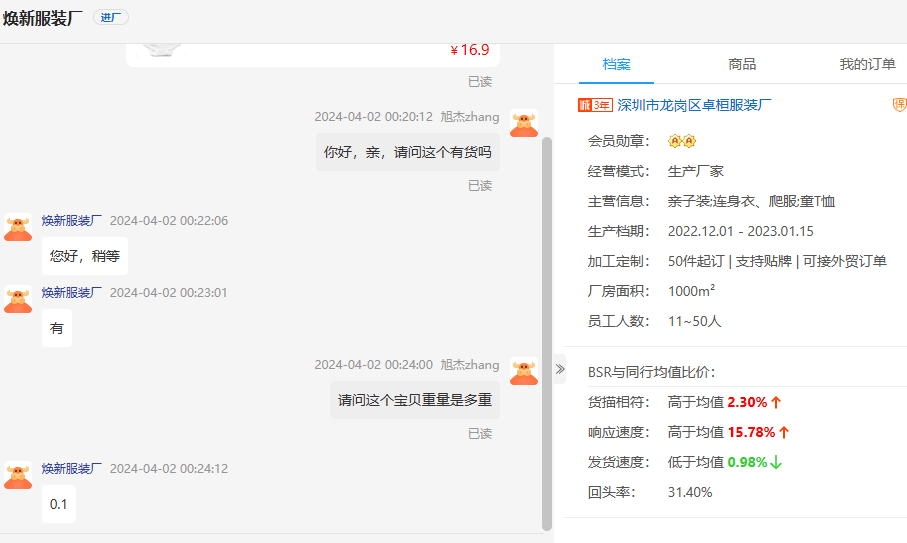Open the 商品 tab

(x=742, y=64)
